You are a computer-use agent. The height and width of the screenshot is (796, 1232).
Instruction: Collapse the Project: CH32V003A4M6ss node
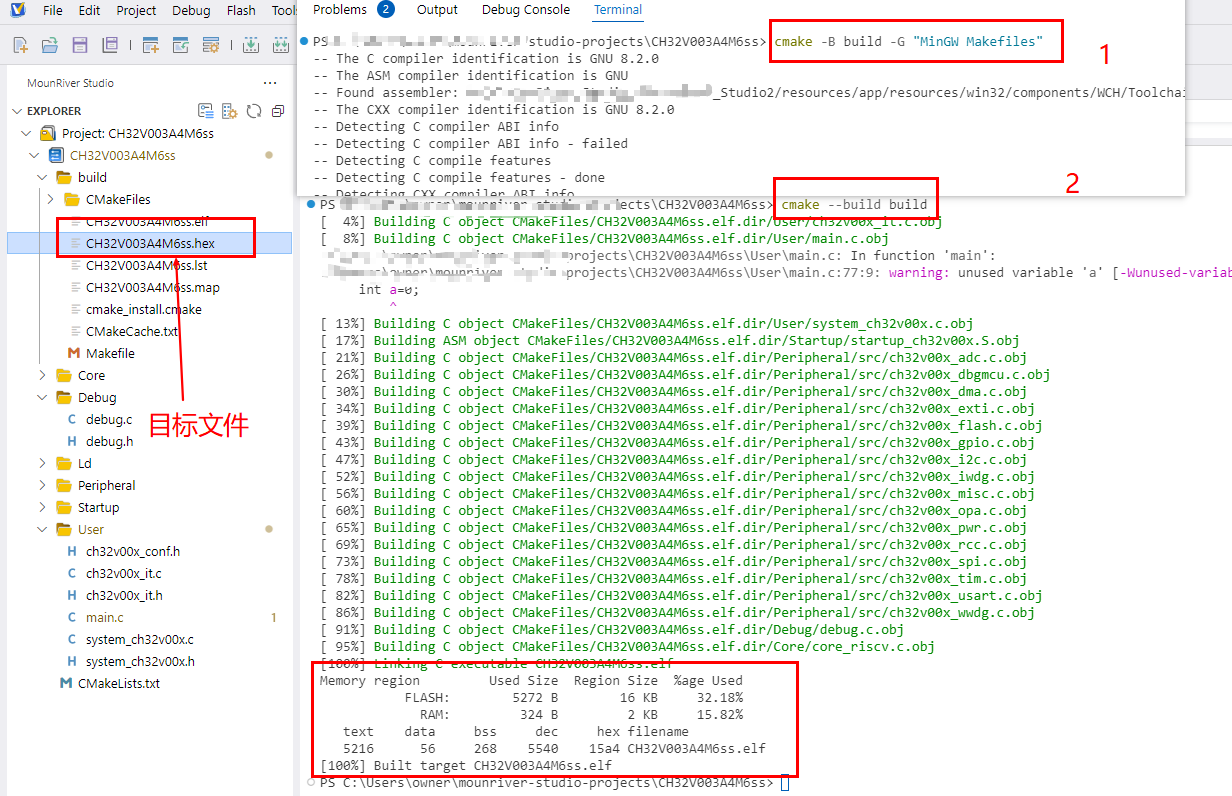coord(26,133)
